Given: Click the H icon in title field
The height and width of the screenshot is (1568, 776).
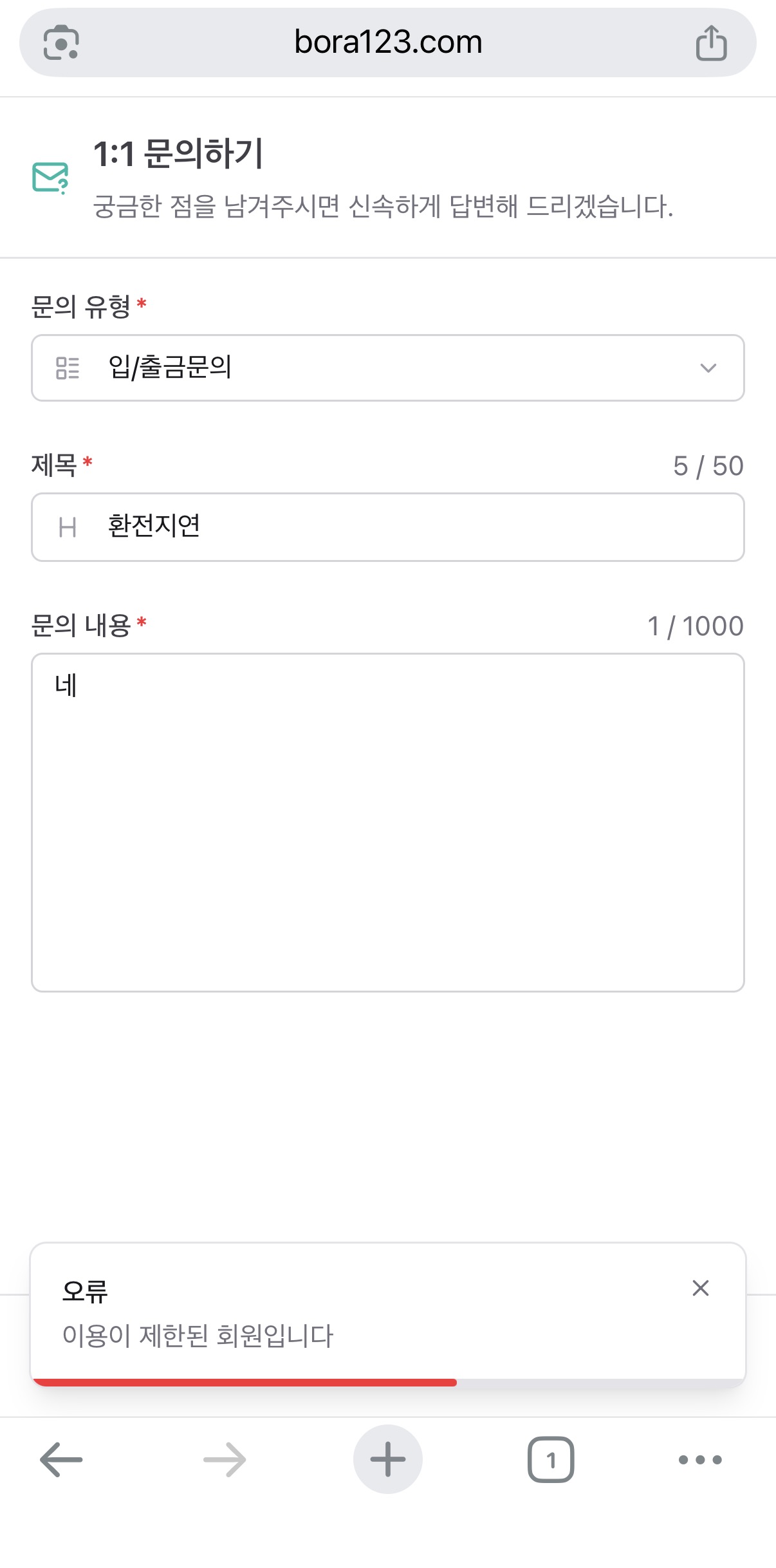Looking at the screenshot, I should (x=68, y=528).
